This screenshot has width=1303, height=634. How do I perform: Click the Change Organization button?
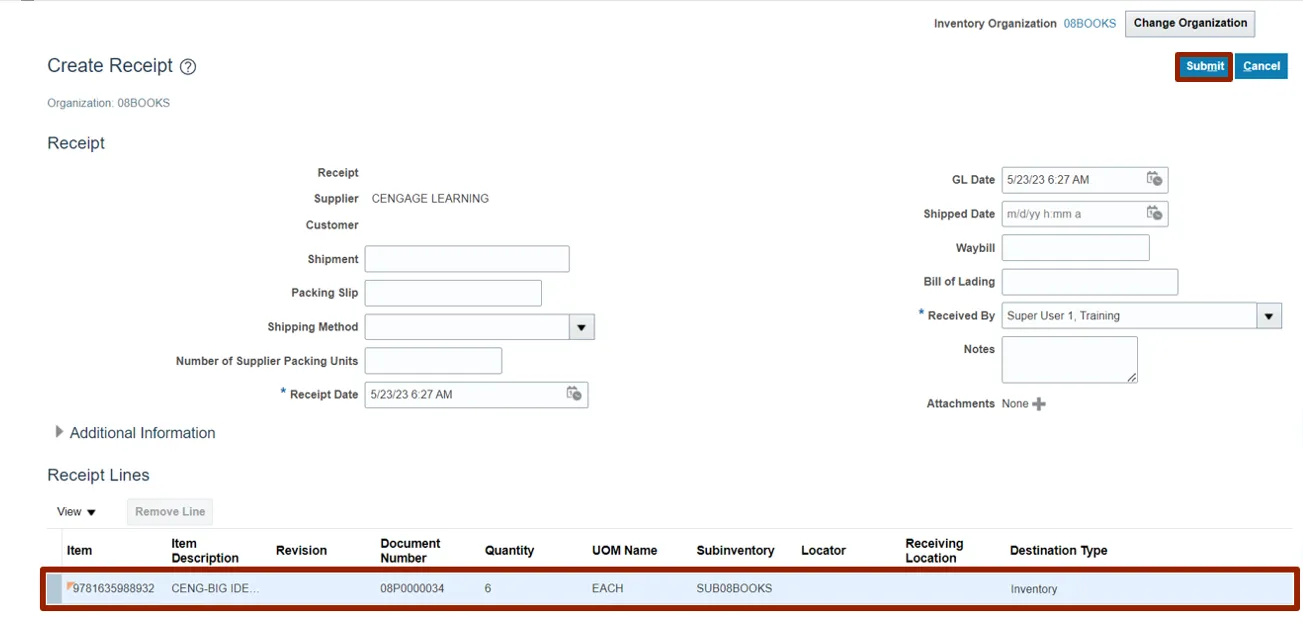pyautogui.click(x=1190, y=23)
